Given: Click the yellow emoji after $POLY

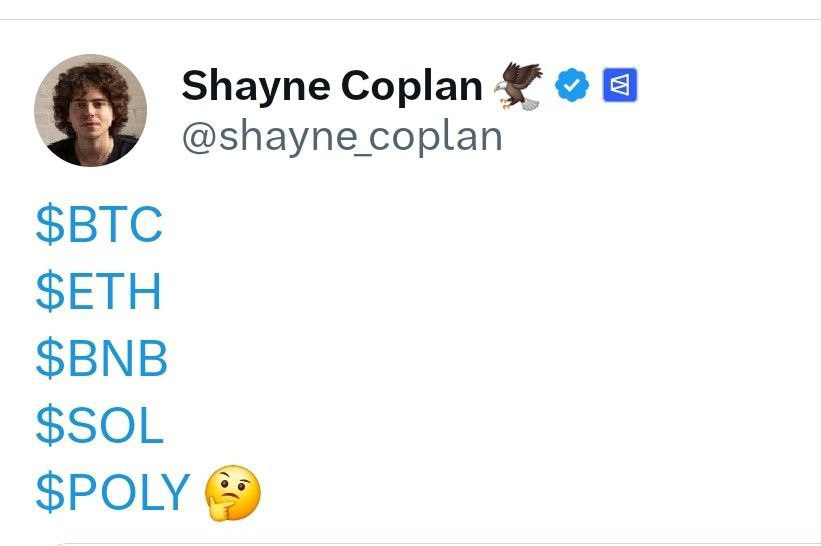Looking at the screenshot, I should (232, 493).
